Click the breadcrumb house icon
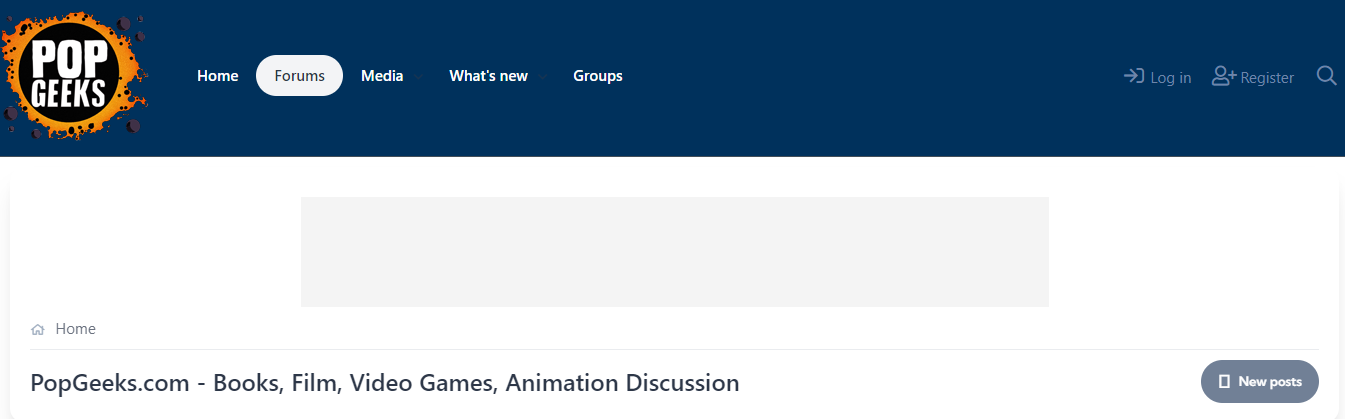This screenshot has width=1345, height=419. [38, 329]
